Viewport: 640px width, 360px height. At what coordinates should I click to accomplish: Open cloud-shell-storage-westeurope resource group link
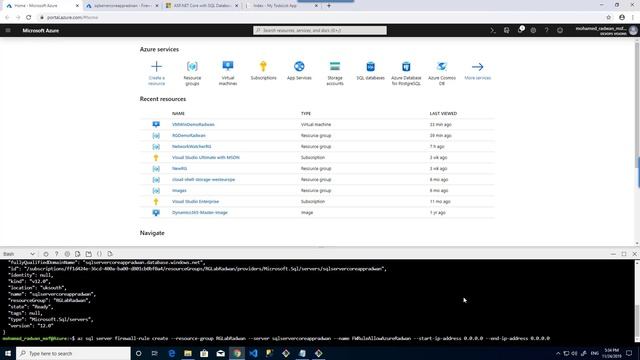coord(203,180)
